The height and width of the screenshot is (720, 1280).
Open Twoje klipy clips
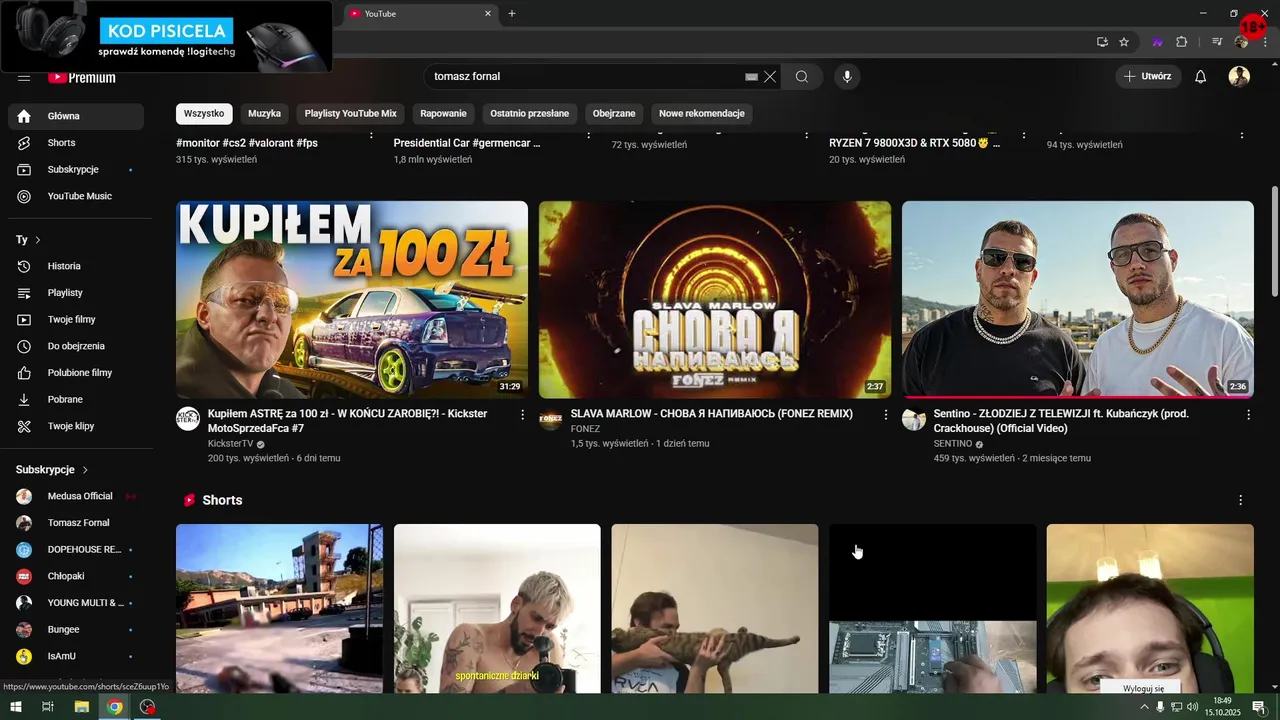pos(76,426)
